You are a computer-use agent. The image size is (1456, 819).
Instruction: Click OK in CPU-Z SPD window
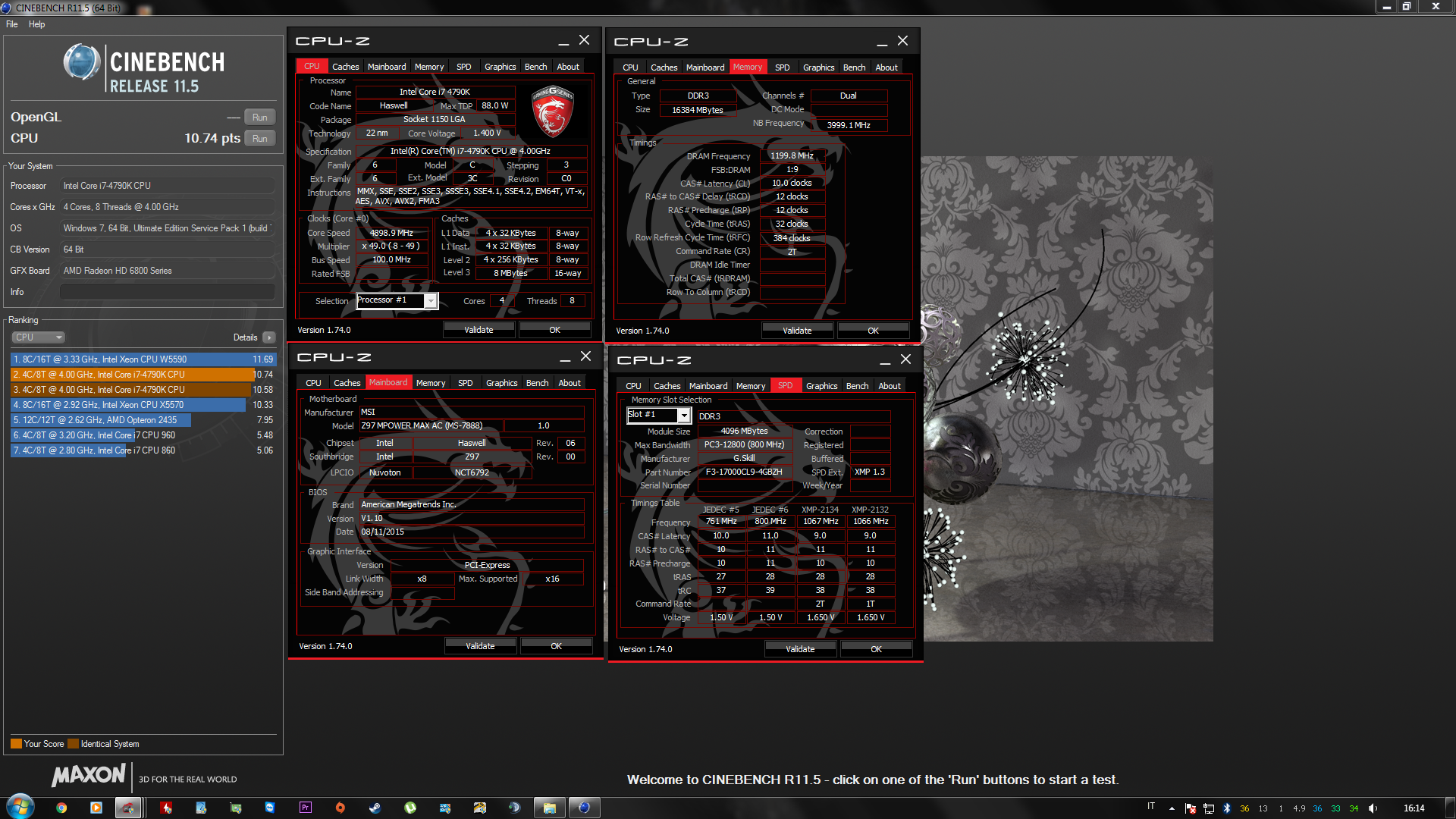[x=876, y=649]
